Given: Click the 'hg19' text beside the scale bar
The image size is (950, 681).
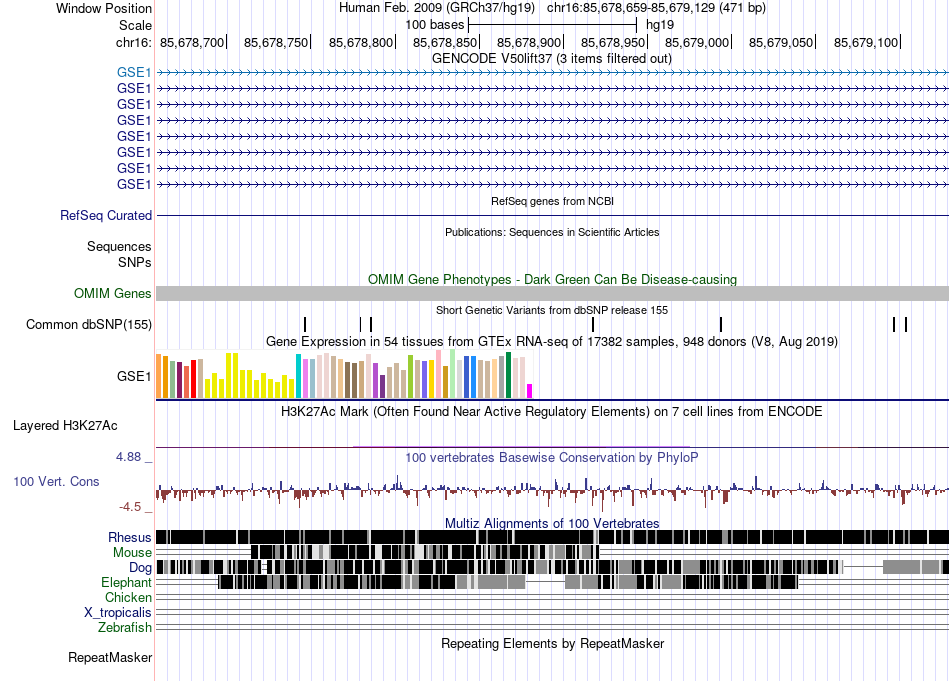Looking at the screenshot, I should tap(660, 25).
